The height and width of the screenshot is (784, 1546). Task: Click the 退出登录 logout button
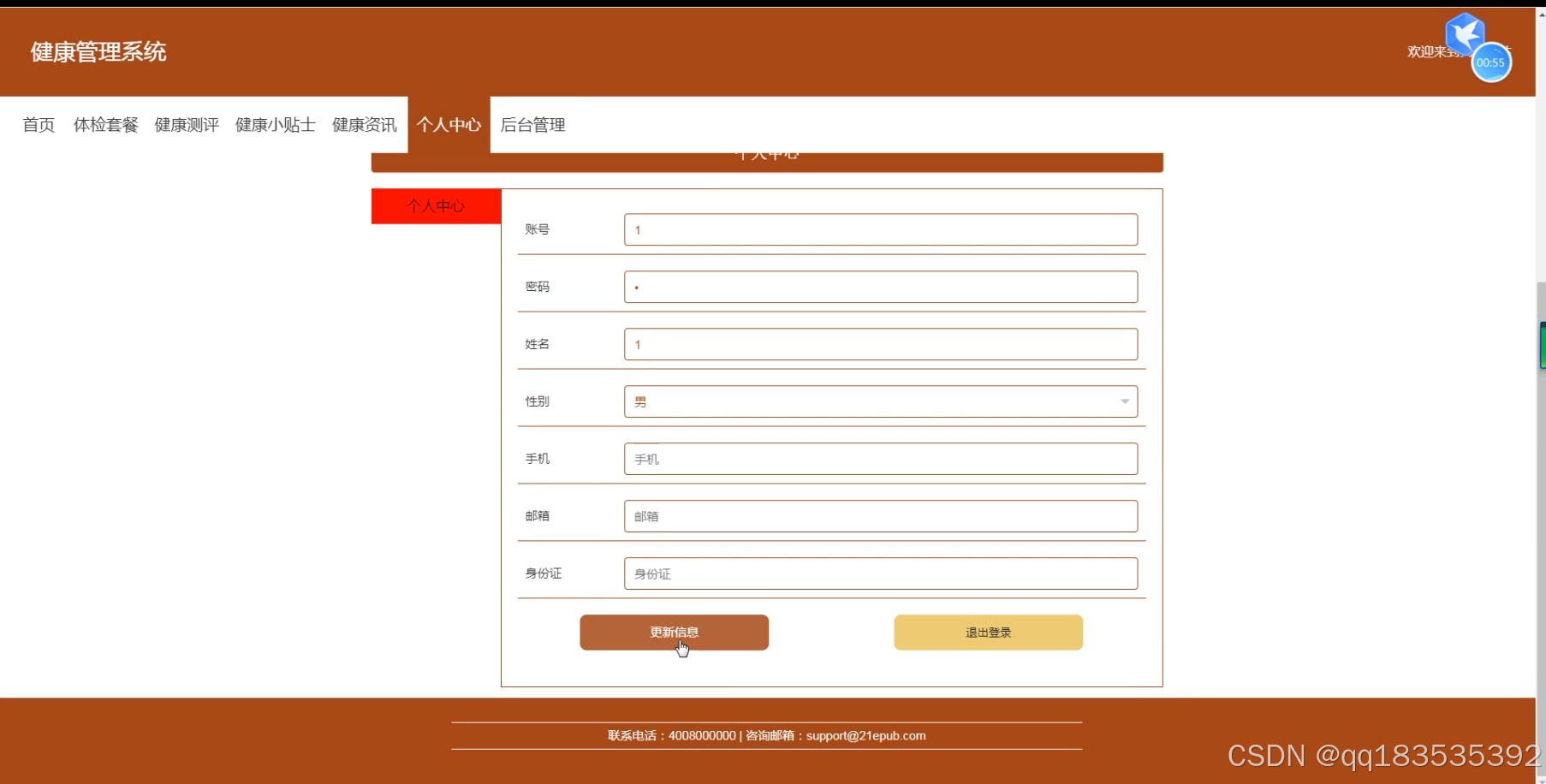[x=988, y=633]
